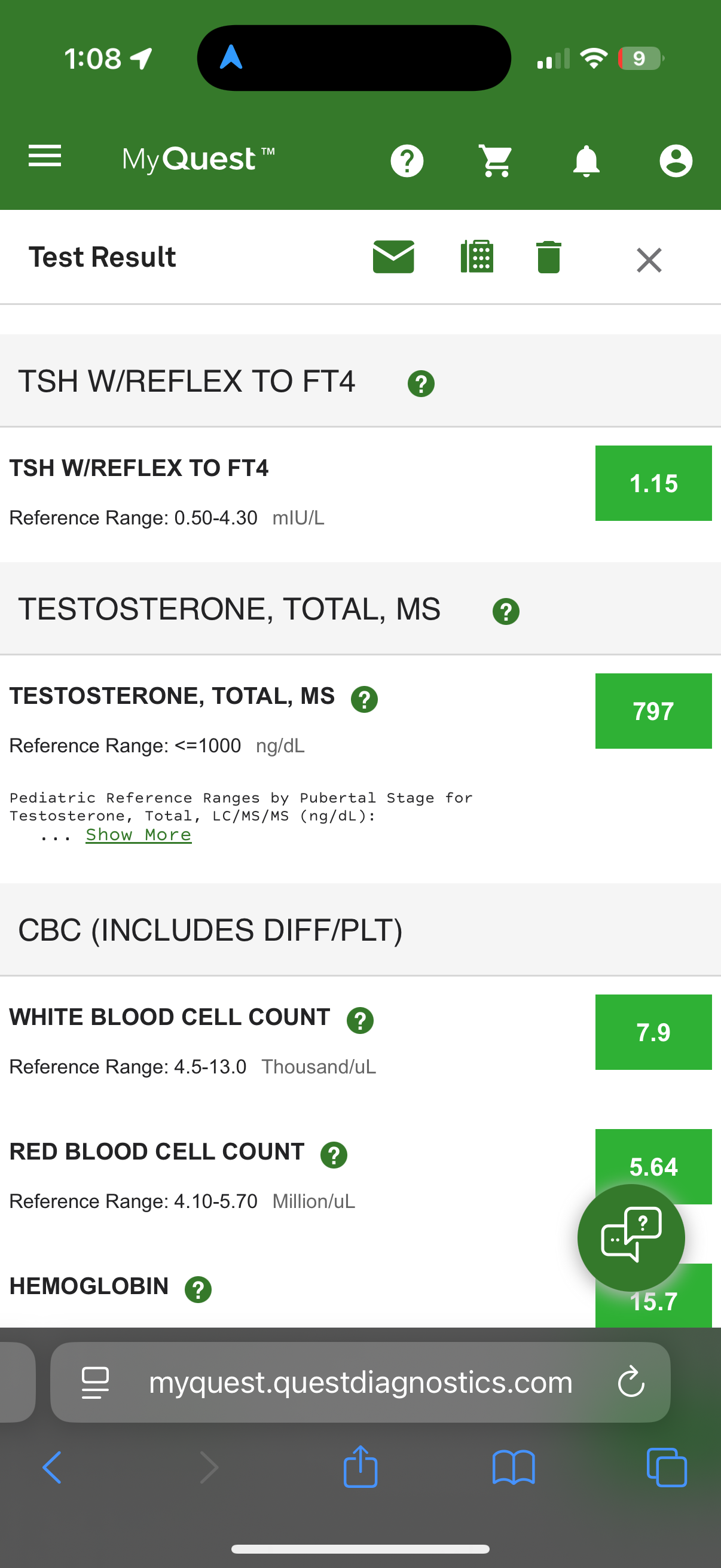Tap the myquest.questdiagnostics.com address bar
The image size is (721, 1568).
(360, 1382)
